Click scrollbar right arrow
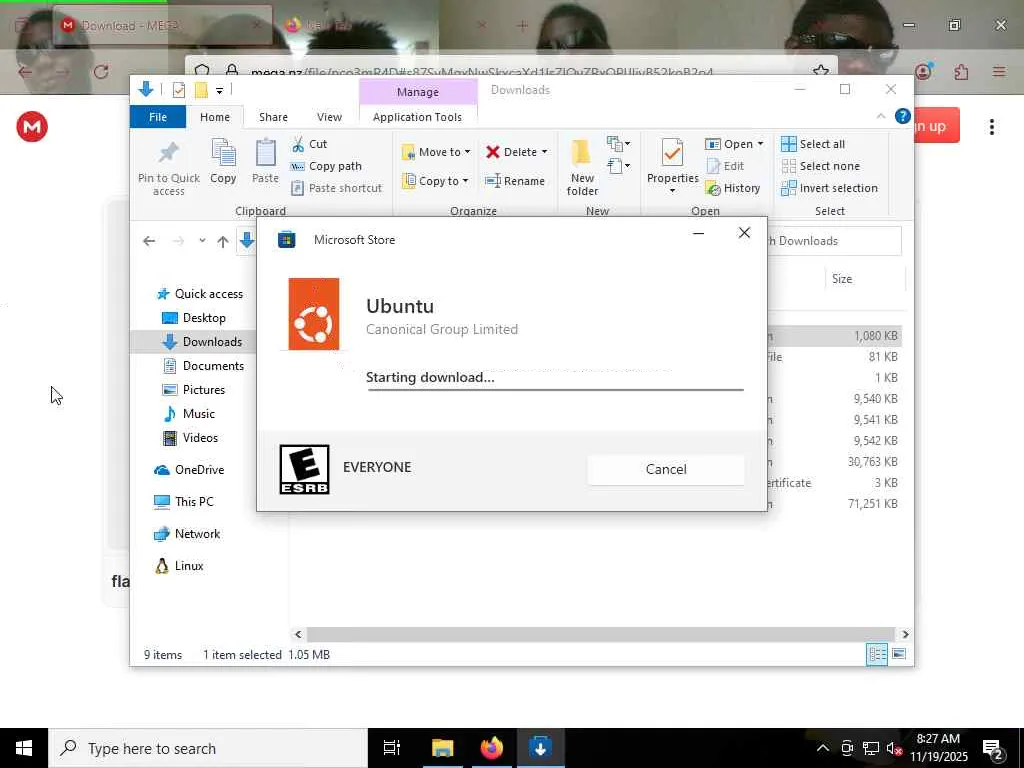The image size is (1024, 768). click(x=905, y=634)
